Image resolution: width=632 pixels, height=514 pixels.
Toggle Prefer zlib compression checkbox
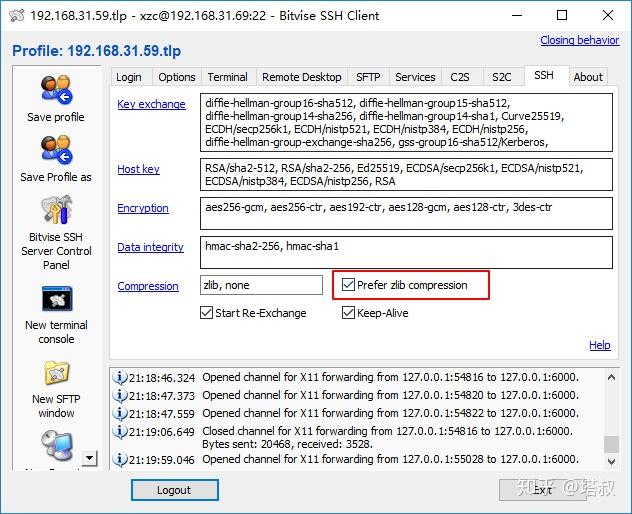point(348,285)
